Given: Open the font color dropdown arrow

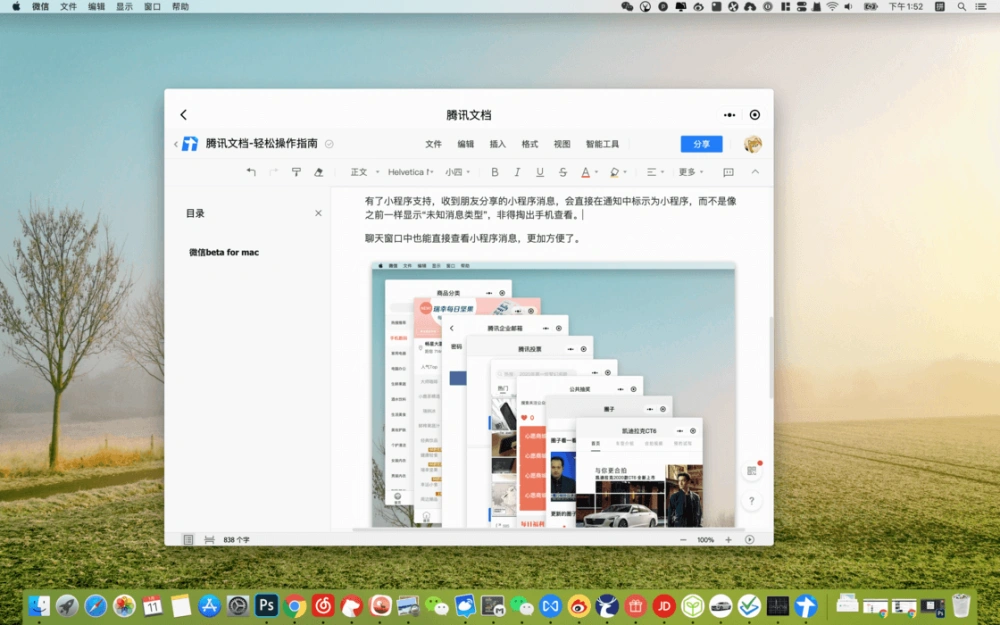Looking at the screenshot, I should (596, 172).
